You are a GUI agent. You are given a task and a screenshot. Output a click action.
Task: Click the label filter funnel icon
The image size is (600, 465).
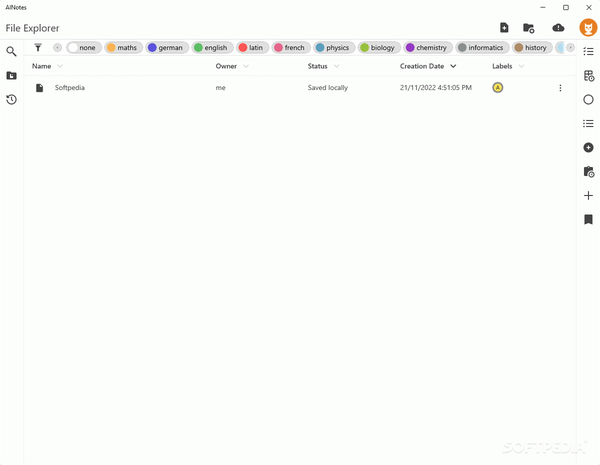tap(38, 47)
